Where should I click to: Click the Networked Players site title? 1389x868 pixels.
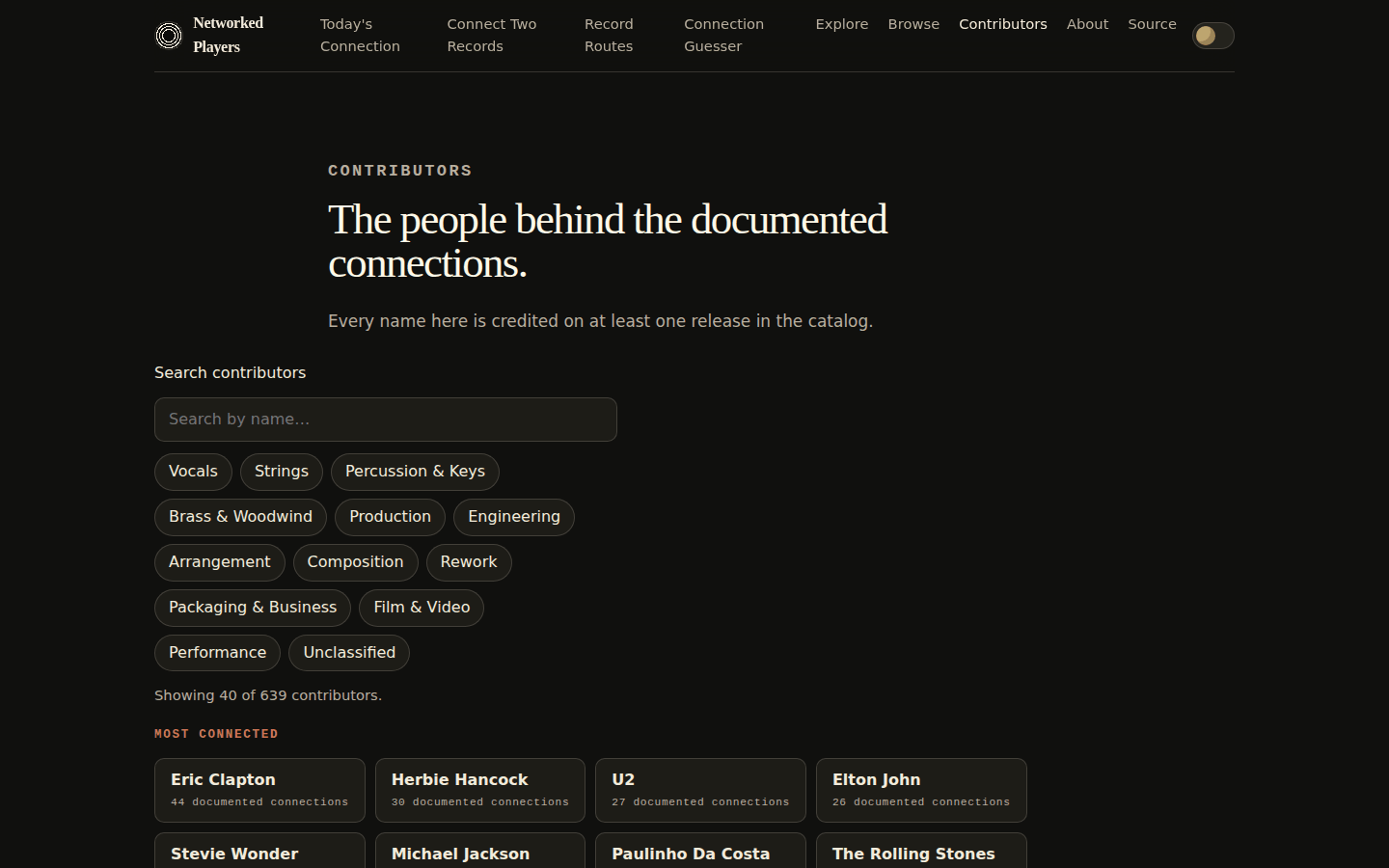229,35
